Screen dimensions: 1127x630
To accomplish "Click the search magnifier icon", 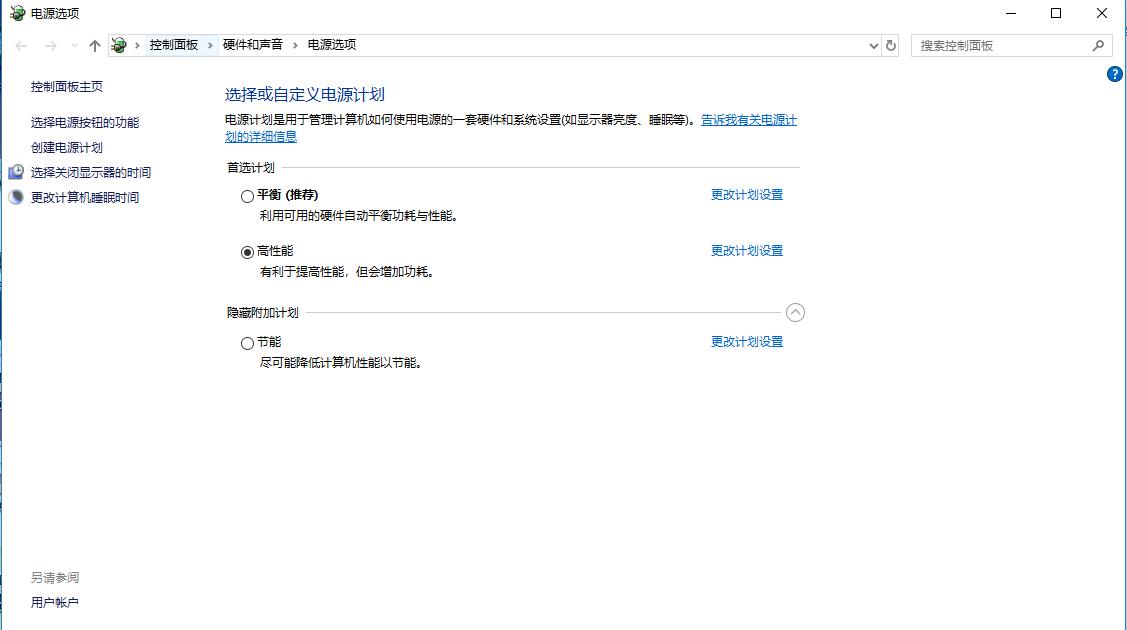I will pos(1099,45).
